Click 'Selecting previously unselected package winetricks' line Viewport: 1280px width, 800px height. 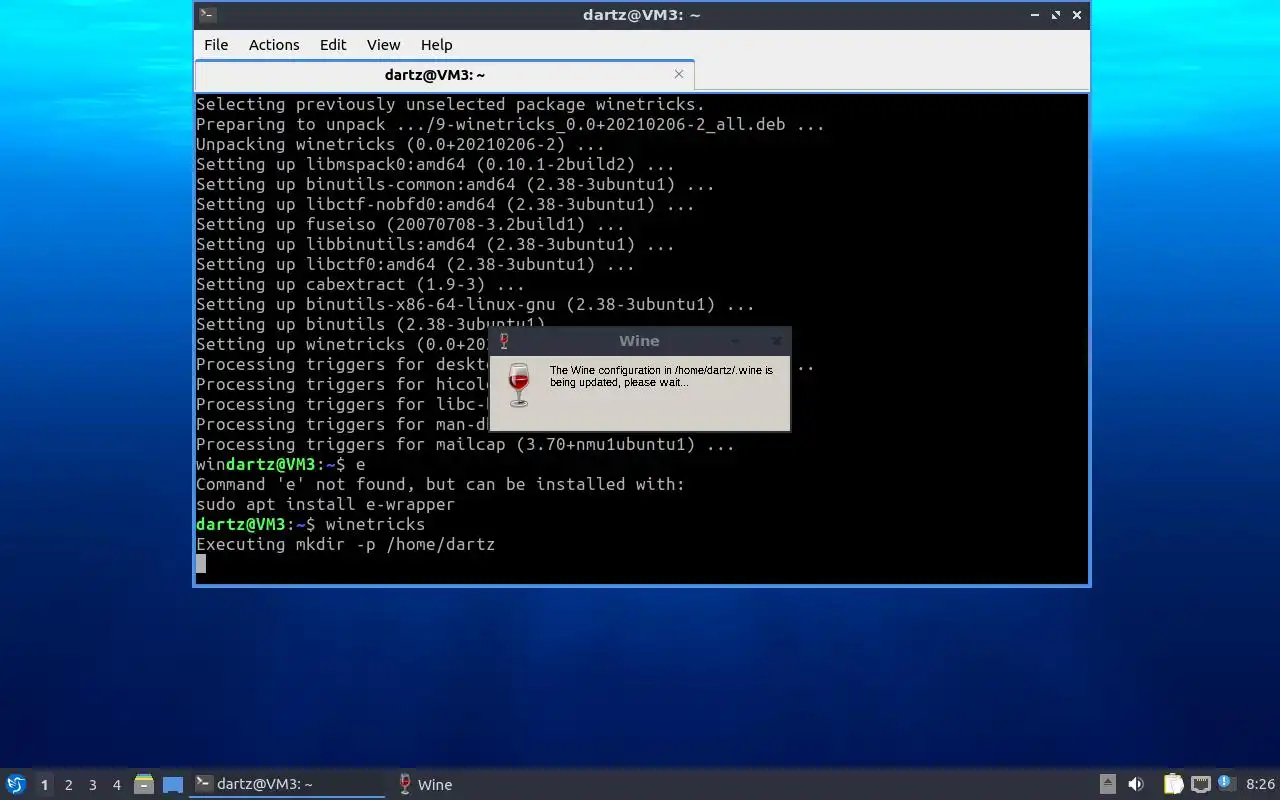450,104
